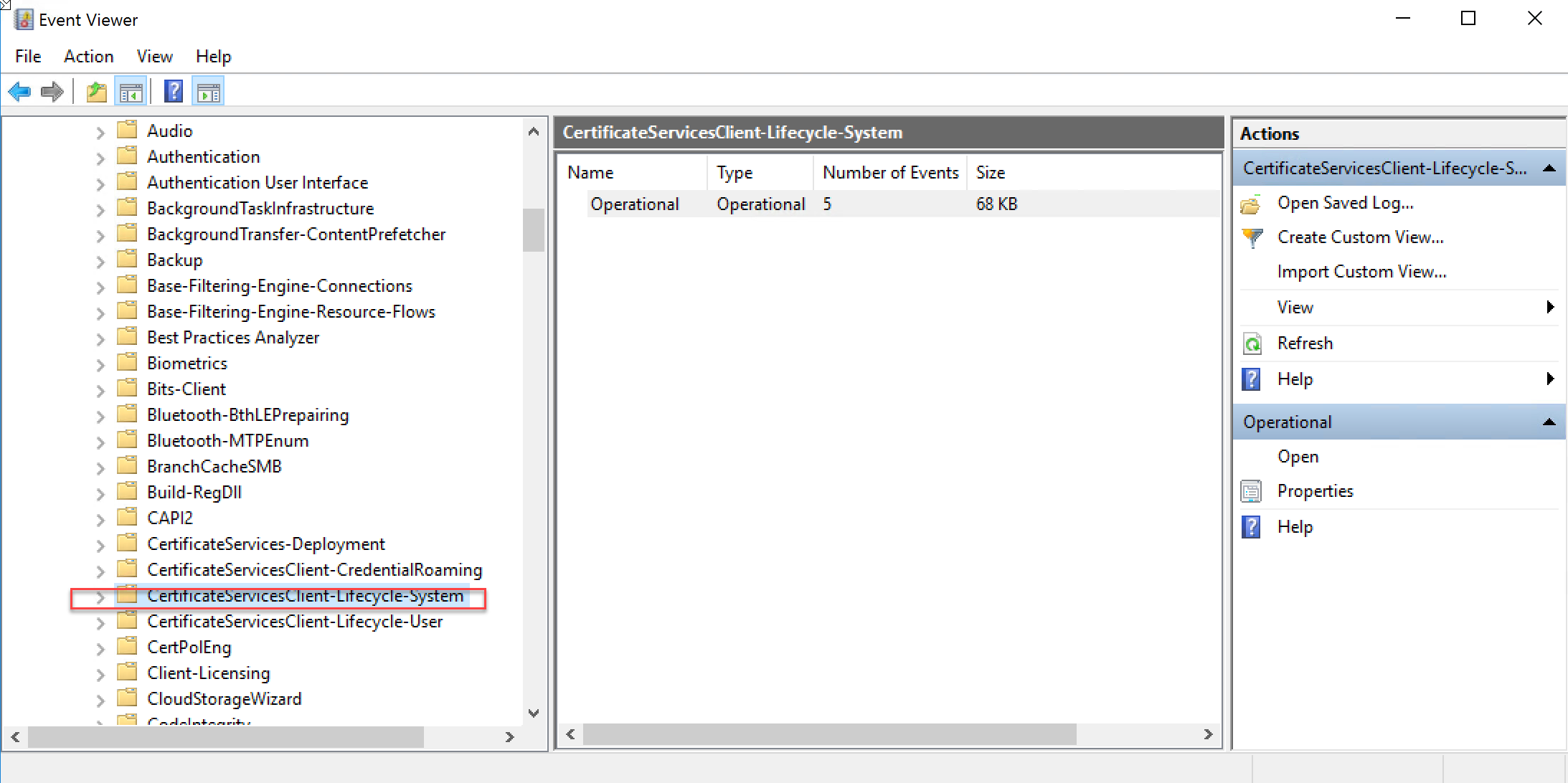The height and width of the screenshot is (783, 1568).
Task: Toggle the Show/Hide Action Pane icon
Action: click(x=209, y=92)
